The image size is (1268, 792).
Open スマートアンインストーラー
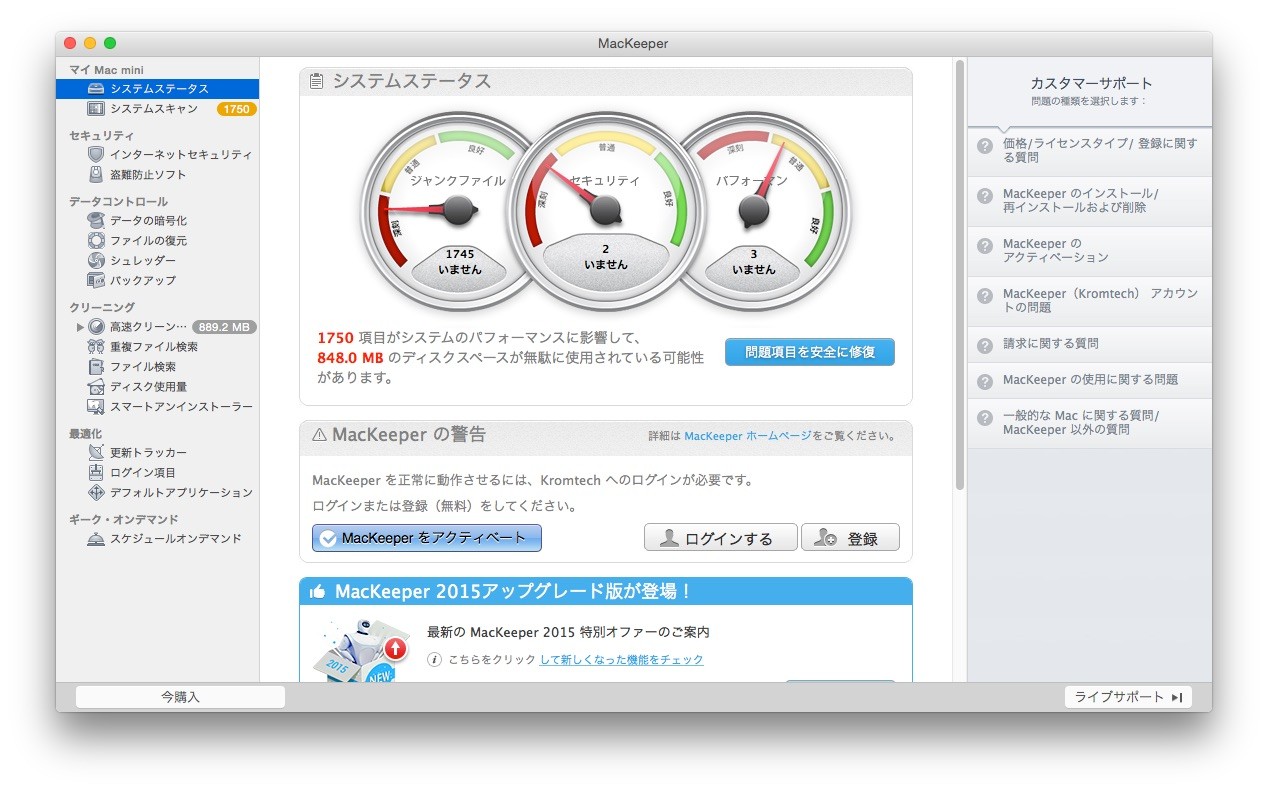(157, 407)
